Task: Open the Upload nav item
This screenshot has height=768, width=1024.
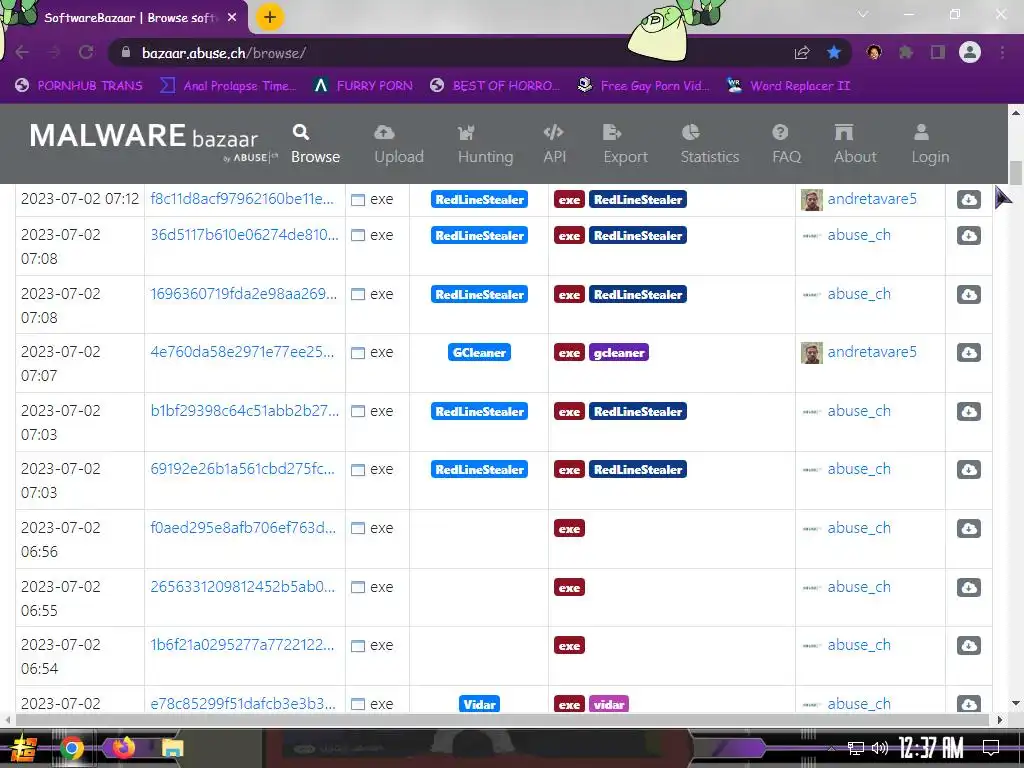Action: coord(398,144)
